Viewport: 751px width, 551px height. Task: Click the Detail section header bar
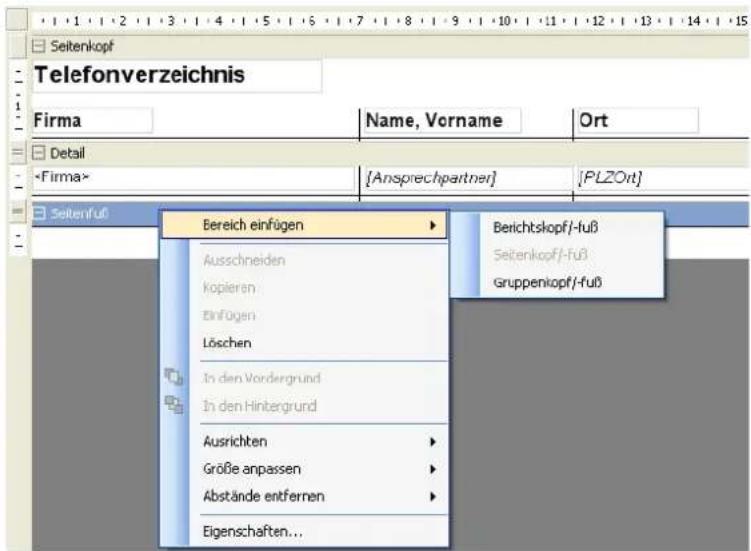pyautogui.click(x=390, y=153)
